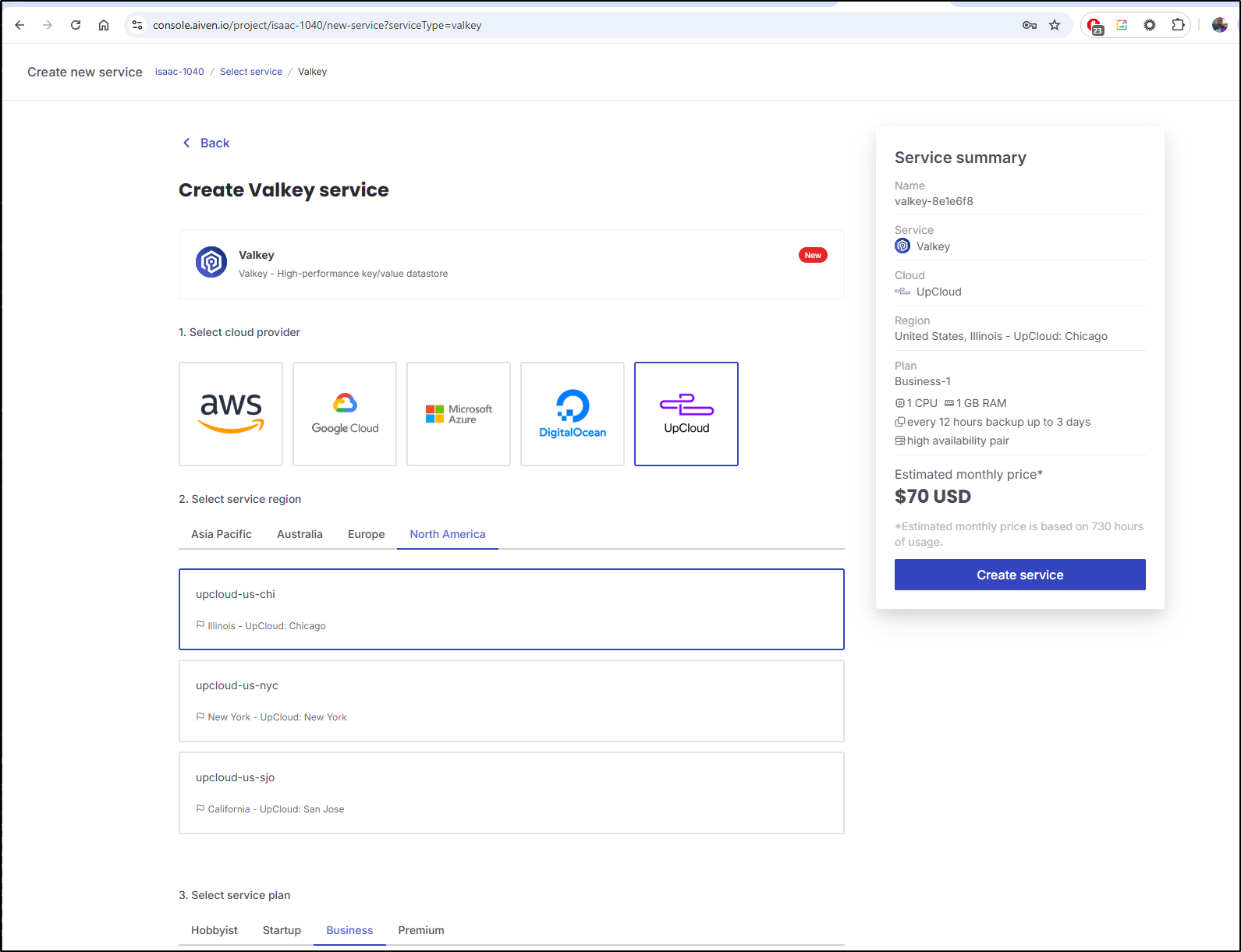Click Create service button
Image resolution: width=1241 pixels, height=952 pixels.
coord(1020,575)
